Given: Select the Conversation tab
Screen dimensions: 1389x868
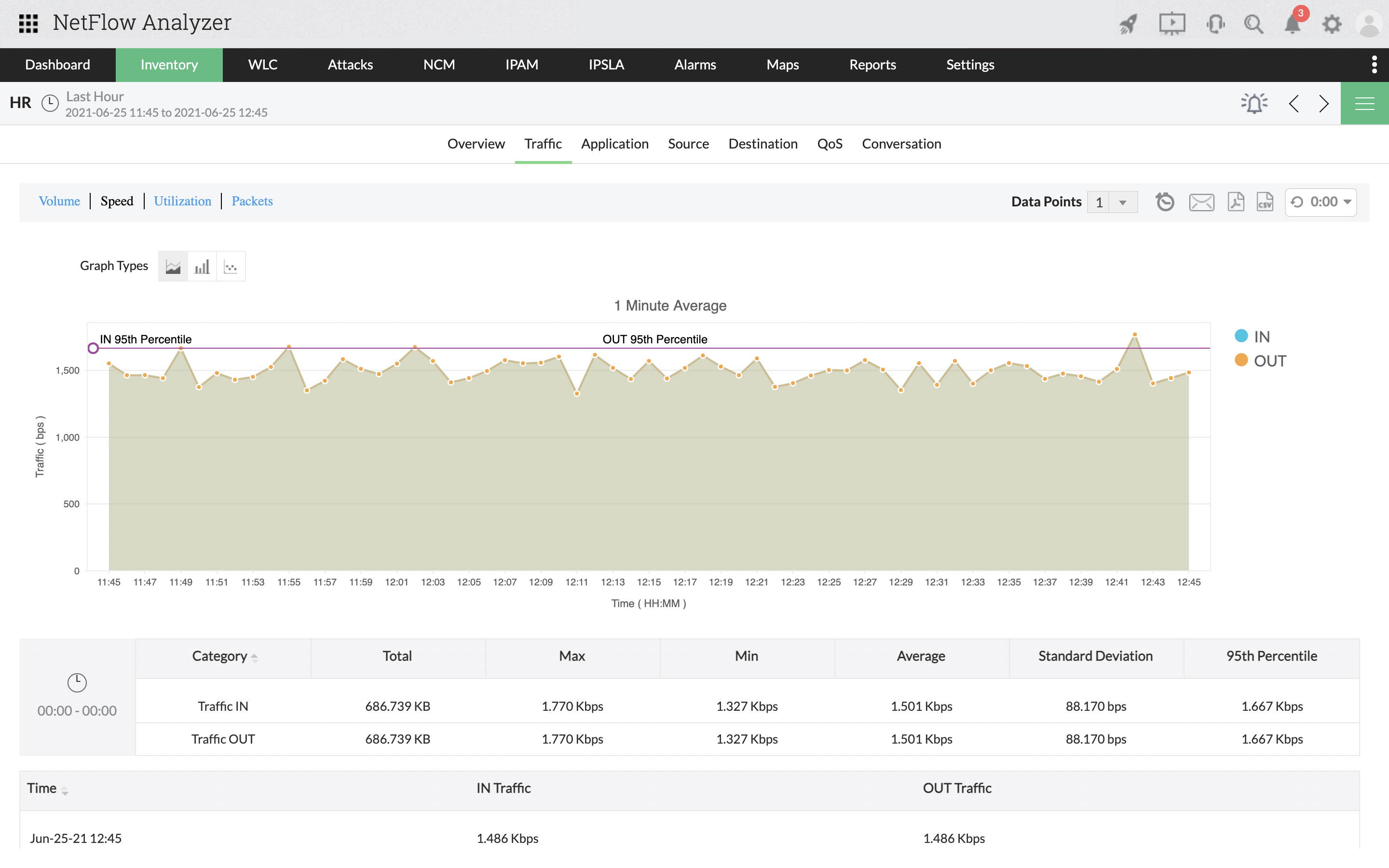Looking at the screenshot, I should [x=902, y=144].
